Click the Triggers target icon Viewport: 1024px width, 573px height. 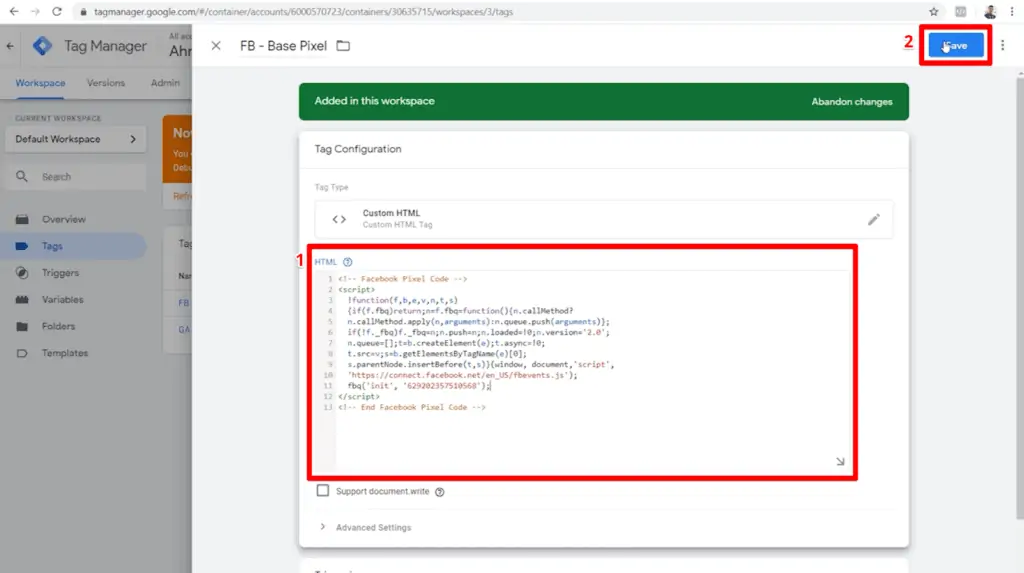coord(22,273)
